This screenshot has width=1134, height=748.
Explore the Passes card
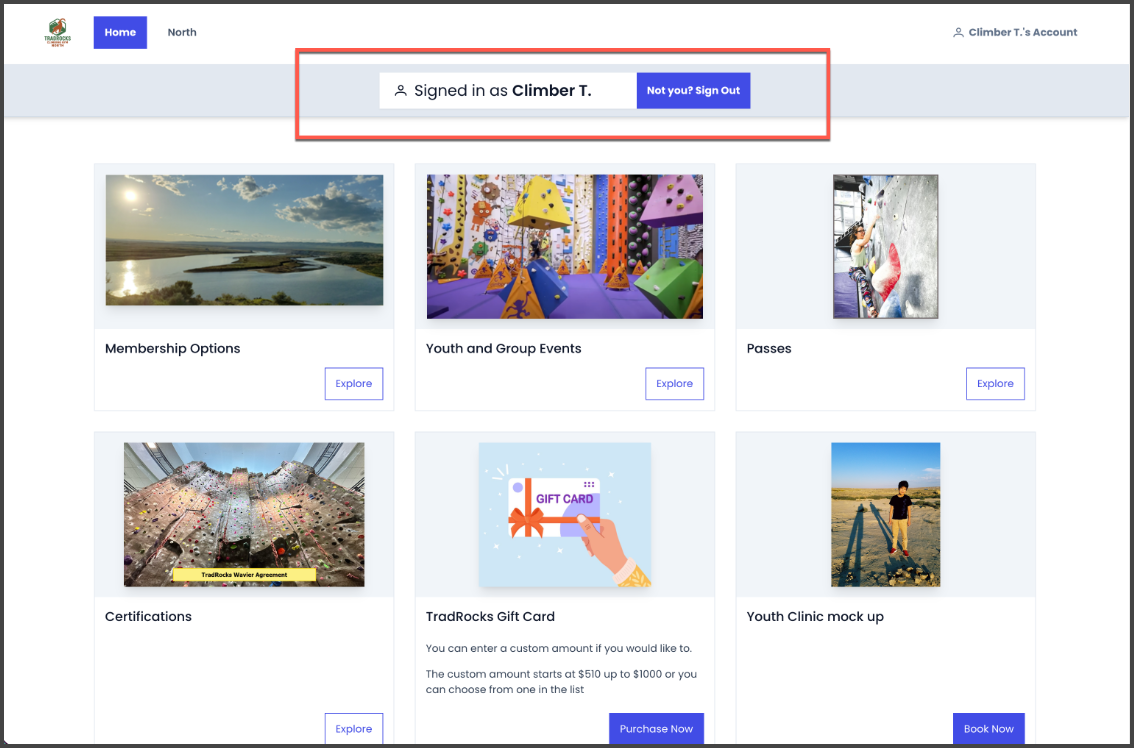(995, 383)
